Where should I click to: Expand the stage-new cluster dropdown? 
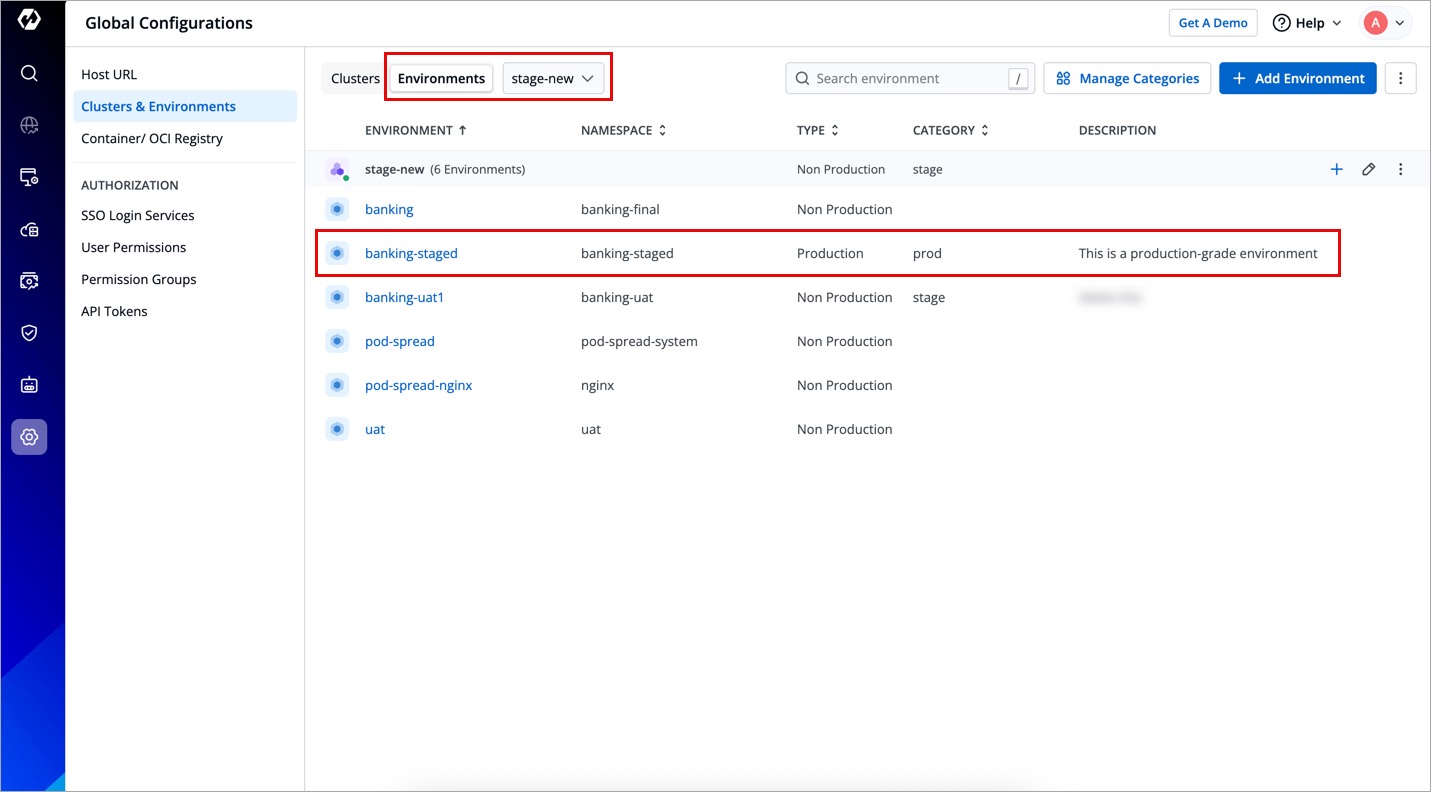click(553, 78)
